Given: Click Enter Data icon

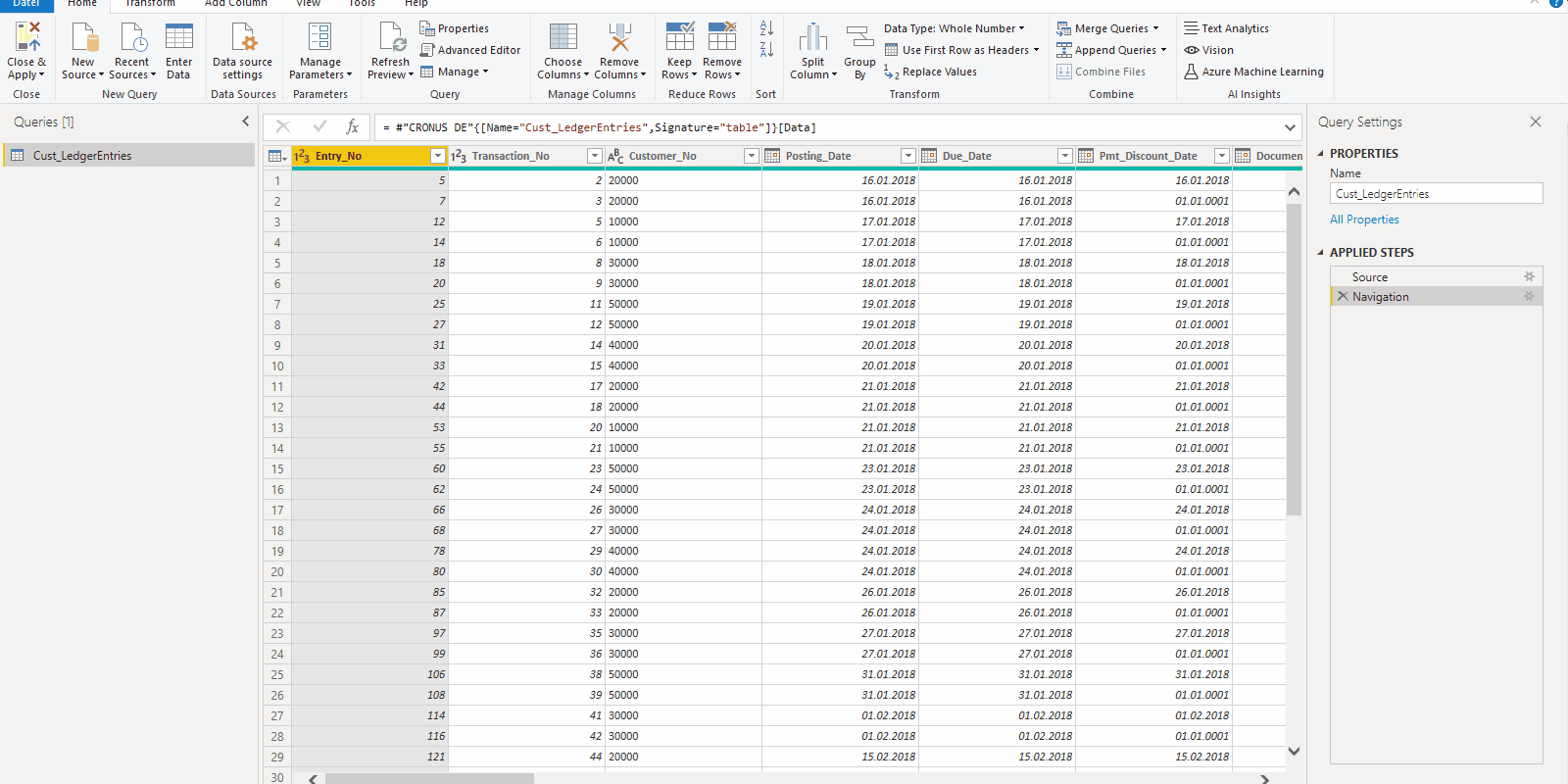Looking at the screenshot, I should coord(178,36).
